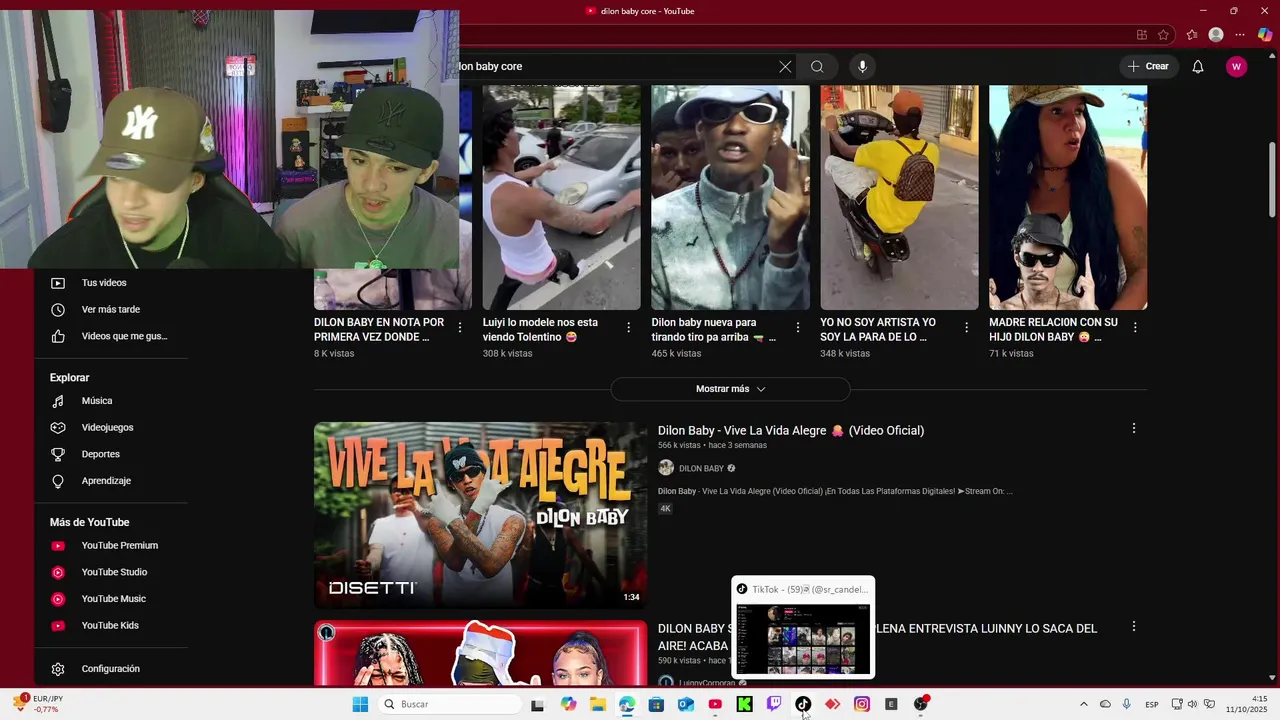Open the Vive La Vida Alegre video title
The image size is (1280, 720).
coord(790,431)
